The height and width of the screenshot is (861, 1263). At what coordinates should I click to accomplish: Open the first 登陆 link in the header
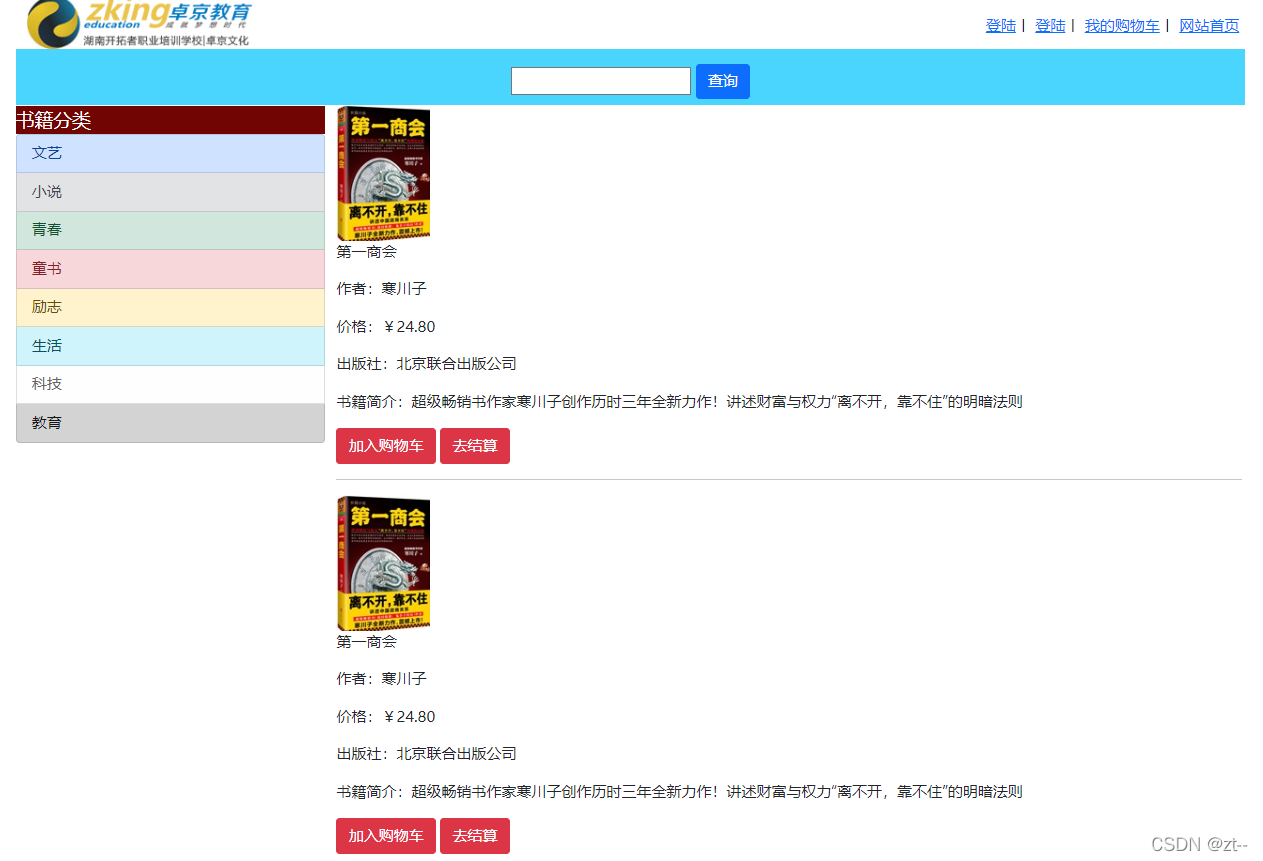[1000, 26]
